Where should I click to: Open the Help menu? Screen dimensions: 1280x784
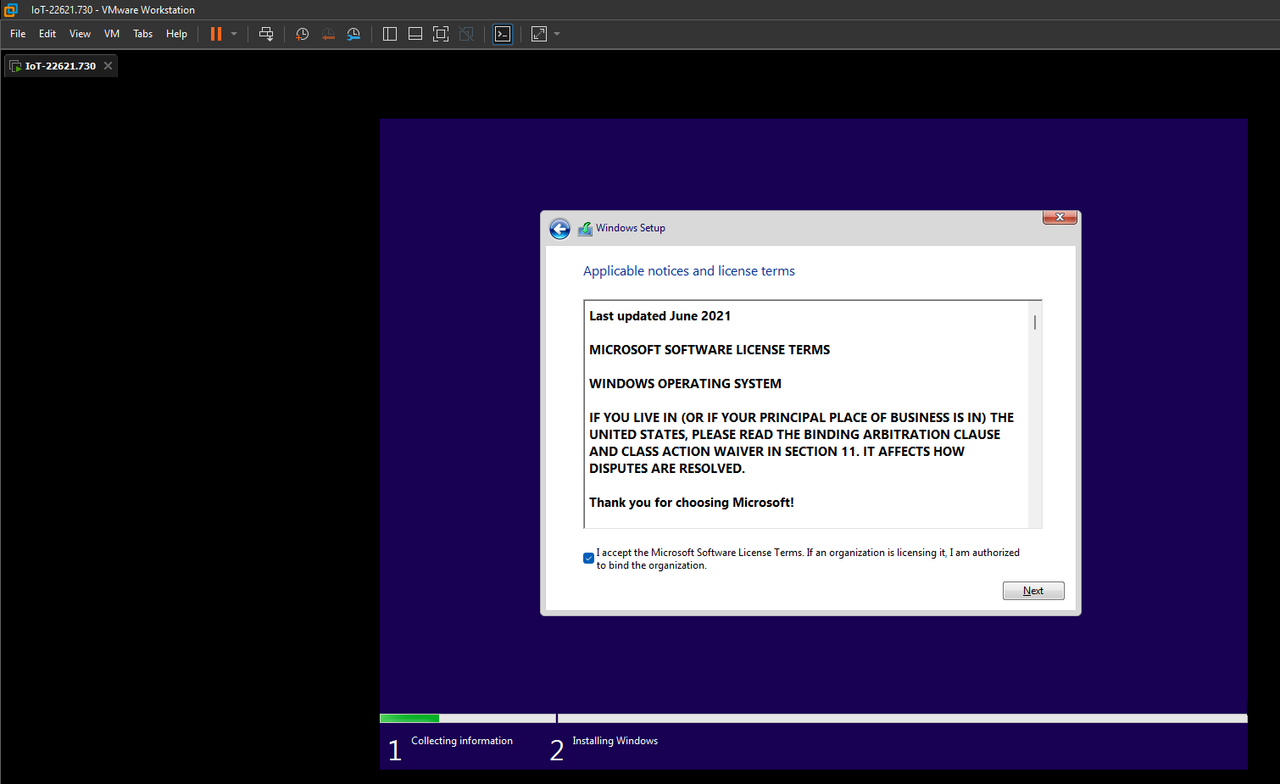(177, 34)
